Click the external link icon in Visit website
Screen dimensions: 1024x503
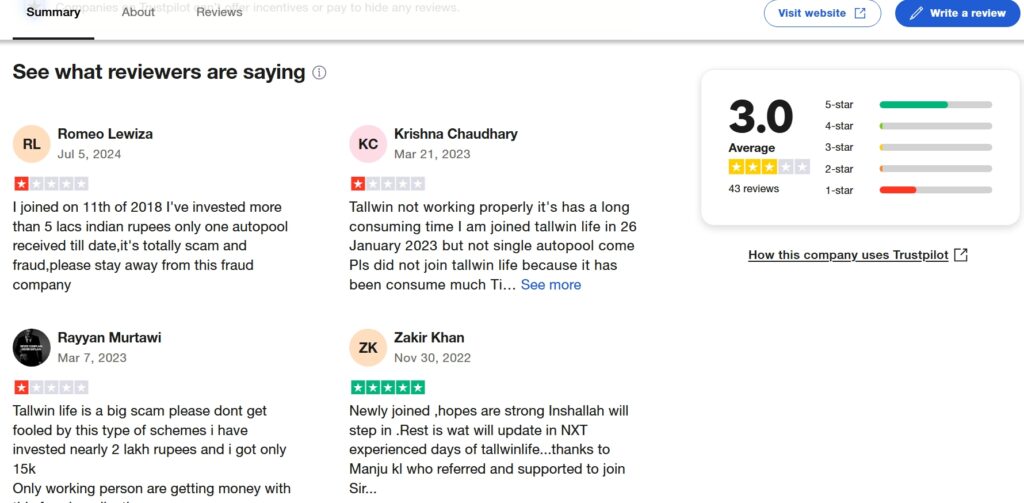860,13
